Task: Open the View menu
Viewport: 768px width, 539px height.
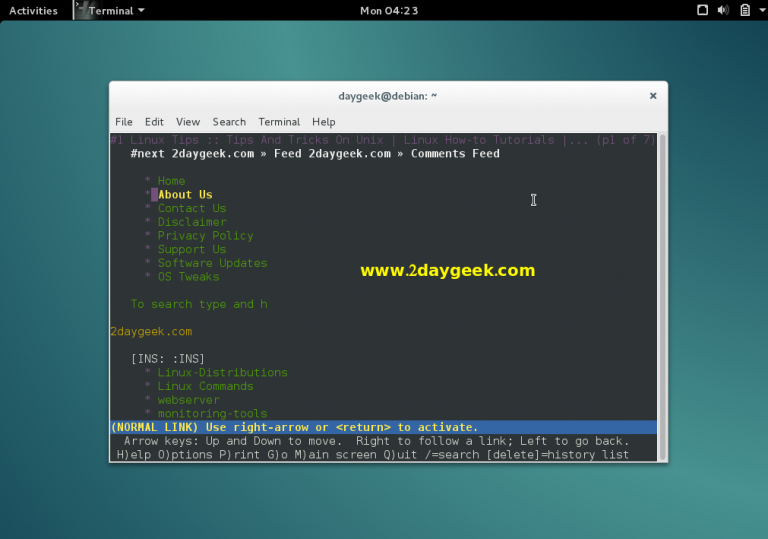Action: pos(188,122)
